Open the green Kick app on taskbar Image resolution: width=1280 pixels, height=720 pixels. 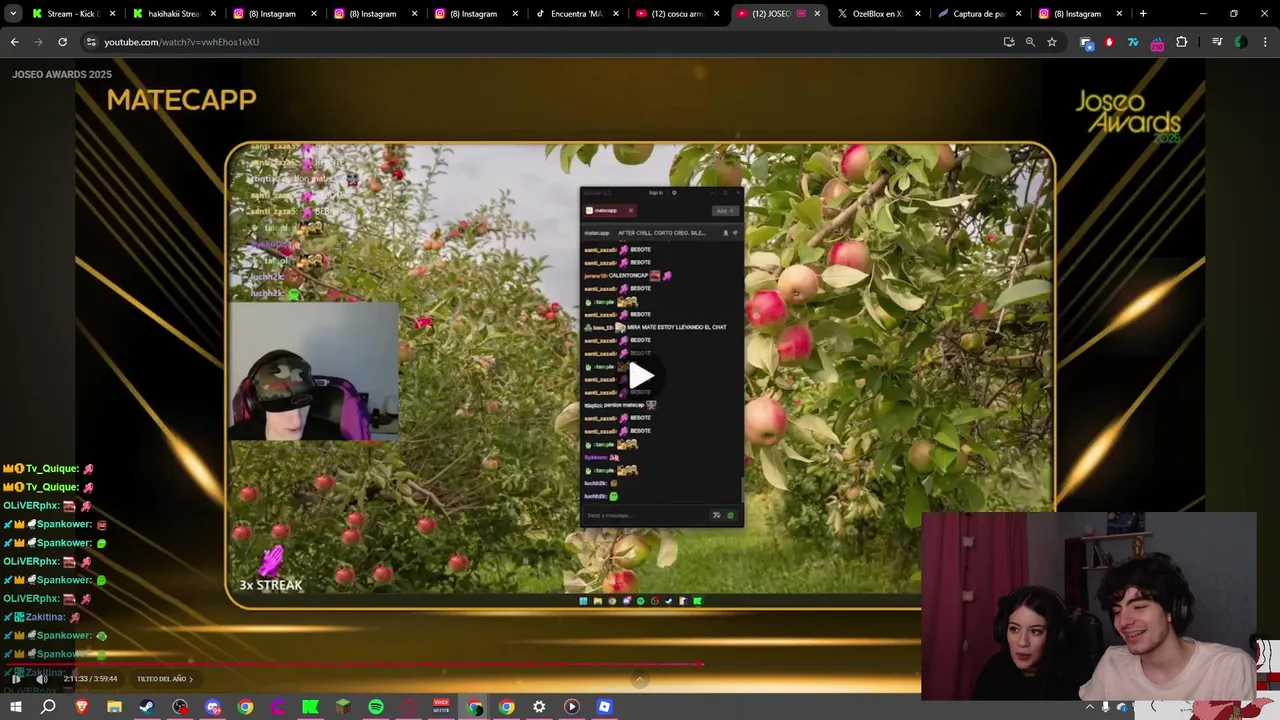[x=310, y=707]
